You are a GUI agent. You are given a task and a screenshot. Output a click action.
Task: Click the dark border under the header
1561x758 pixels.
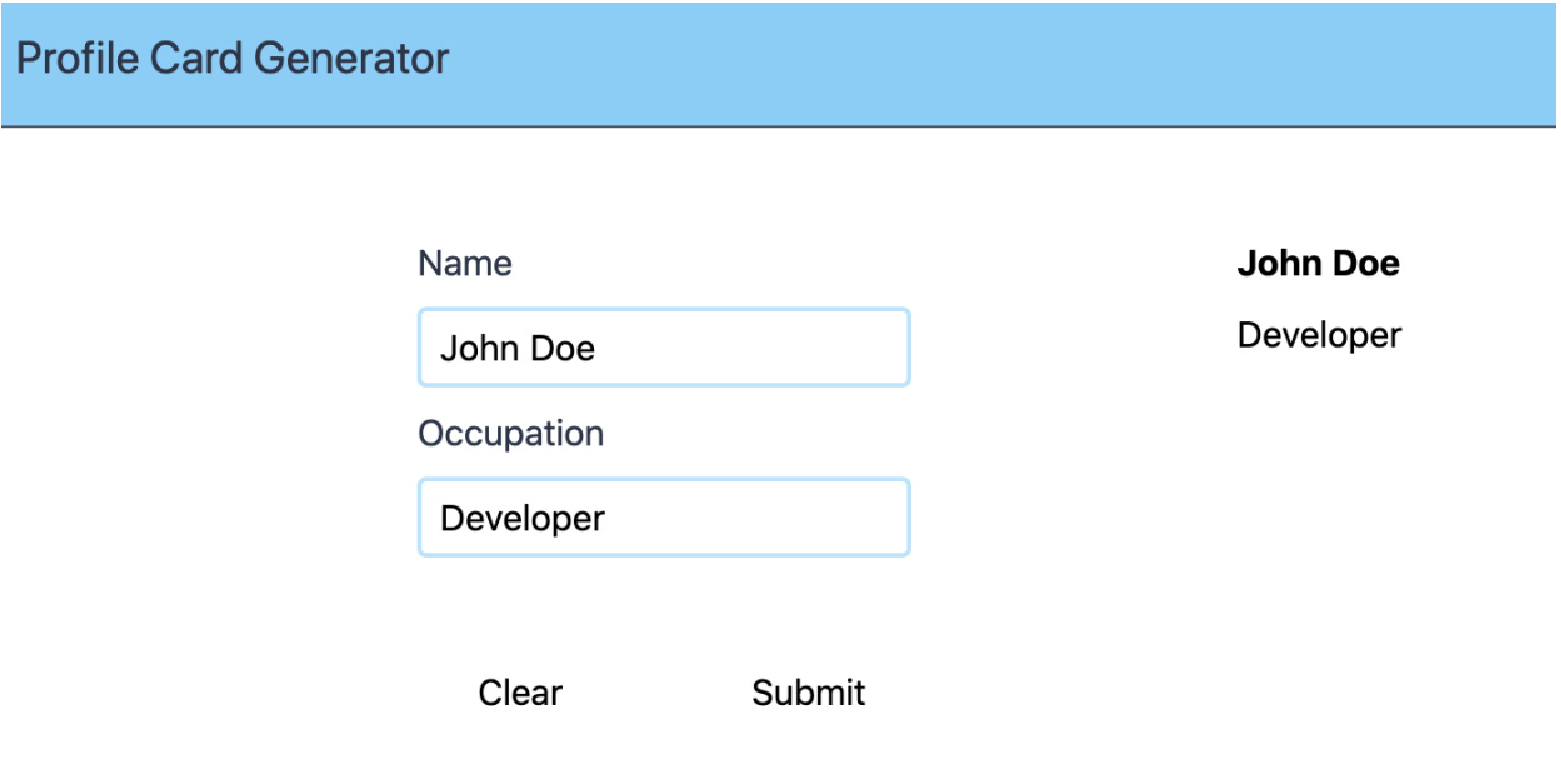pyautogui.click(x=780, y=127)
